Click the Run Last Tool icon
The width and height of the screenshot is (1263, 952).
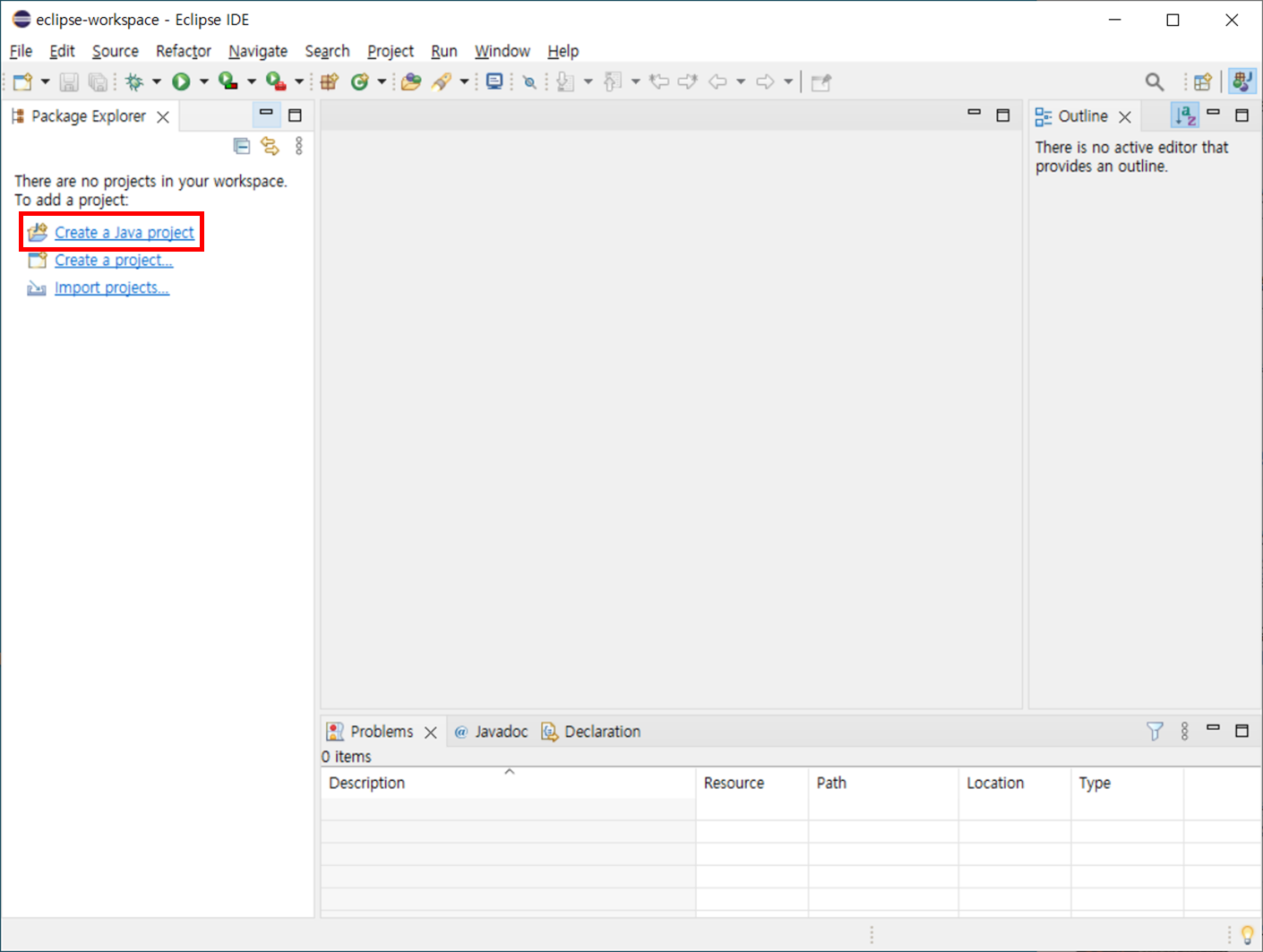click(276, 82)
